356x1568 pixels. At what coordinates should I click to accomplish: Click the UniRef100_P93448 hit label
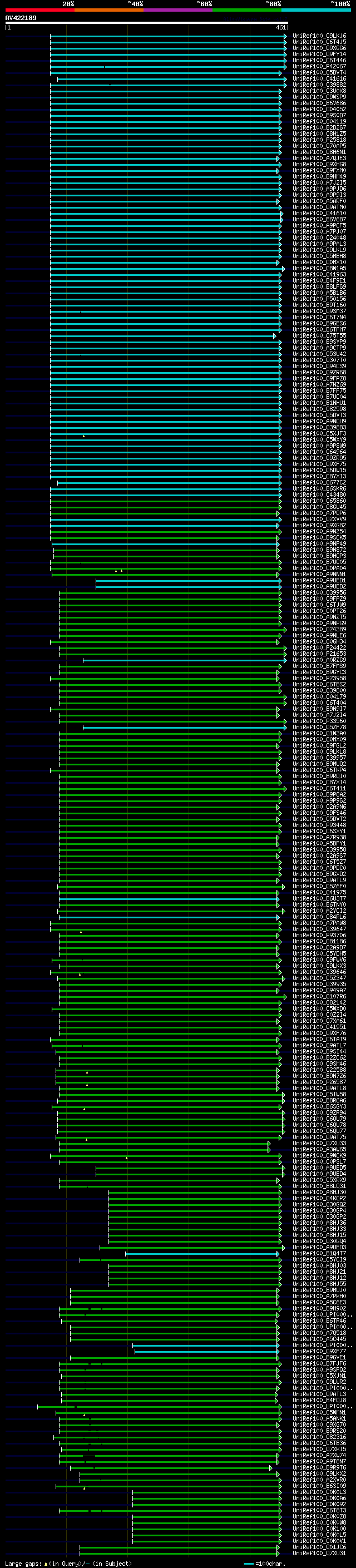coord(319,825)
